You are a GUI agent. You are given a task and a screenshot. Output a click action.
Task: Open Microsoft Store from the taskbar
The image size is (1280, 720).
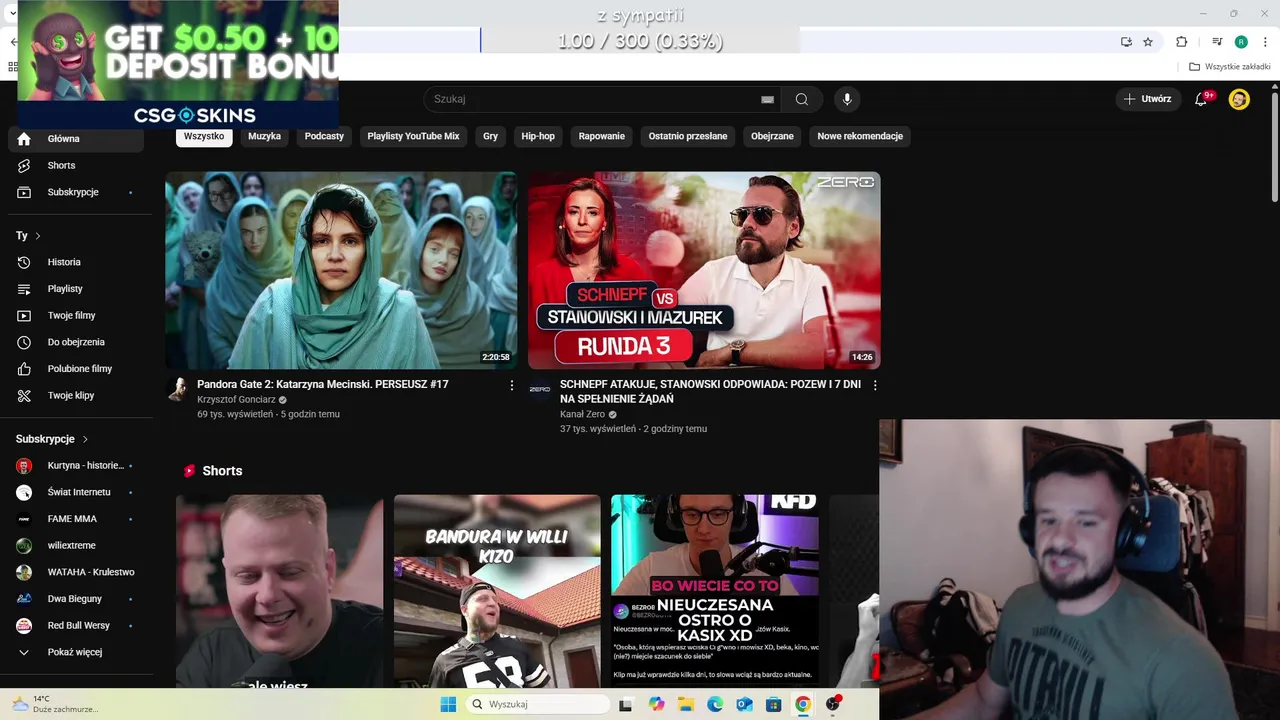point(774,704)
